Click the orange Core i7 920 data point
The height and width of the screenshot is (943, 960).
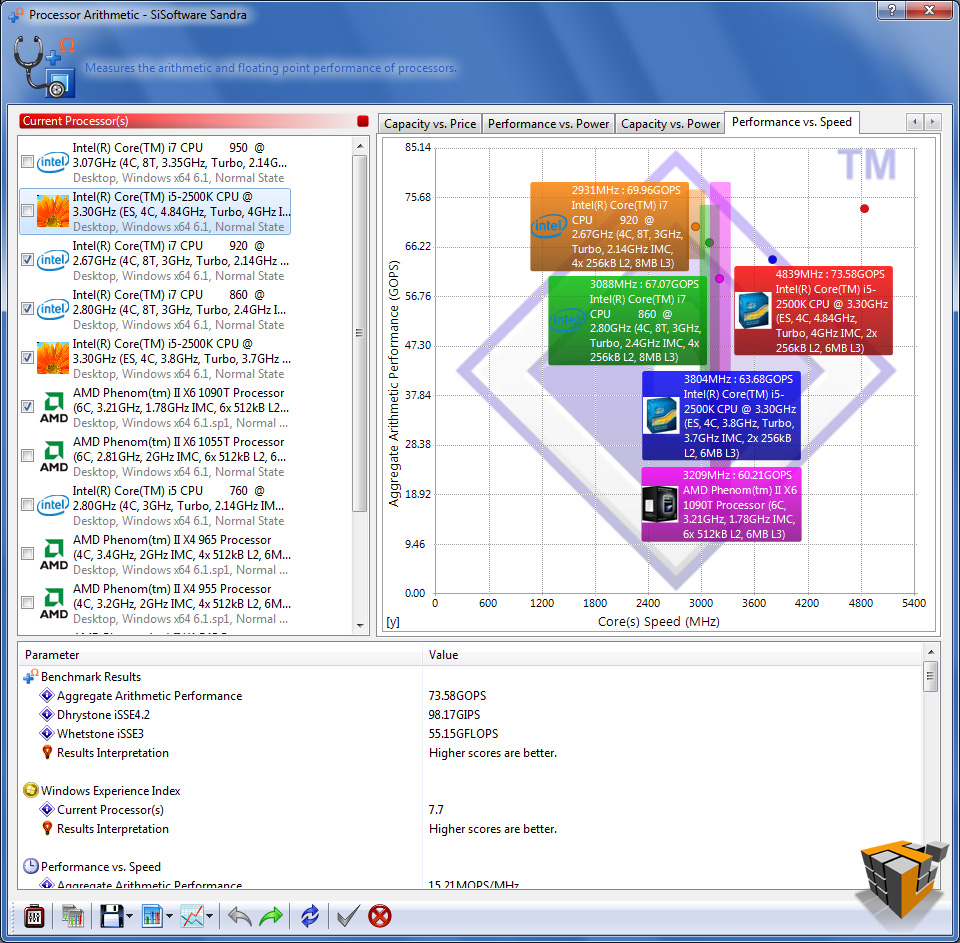[695, 227]
